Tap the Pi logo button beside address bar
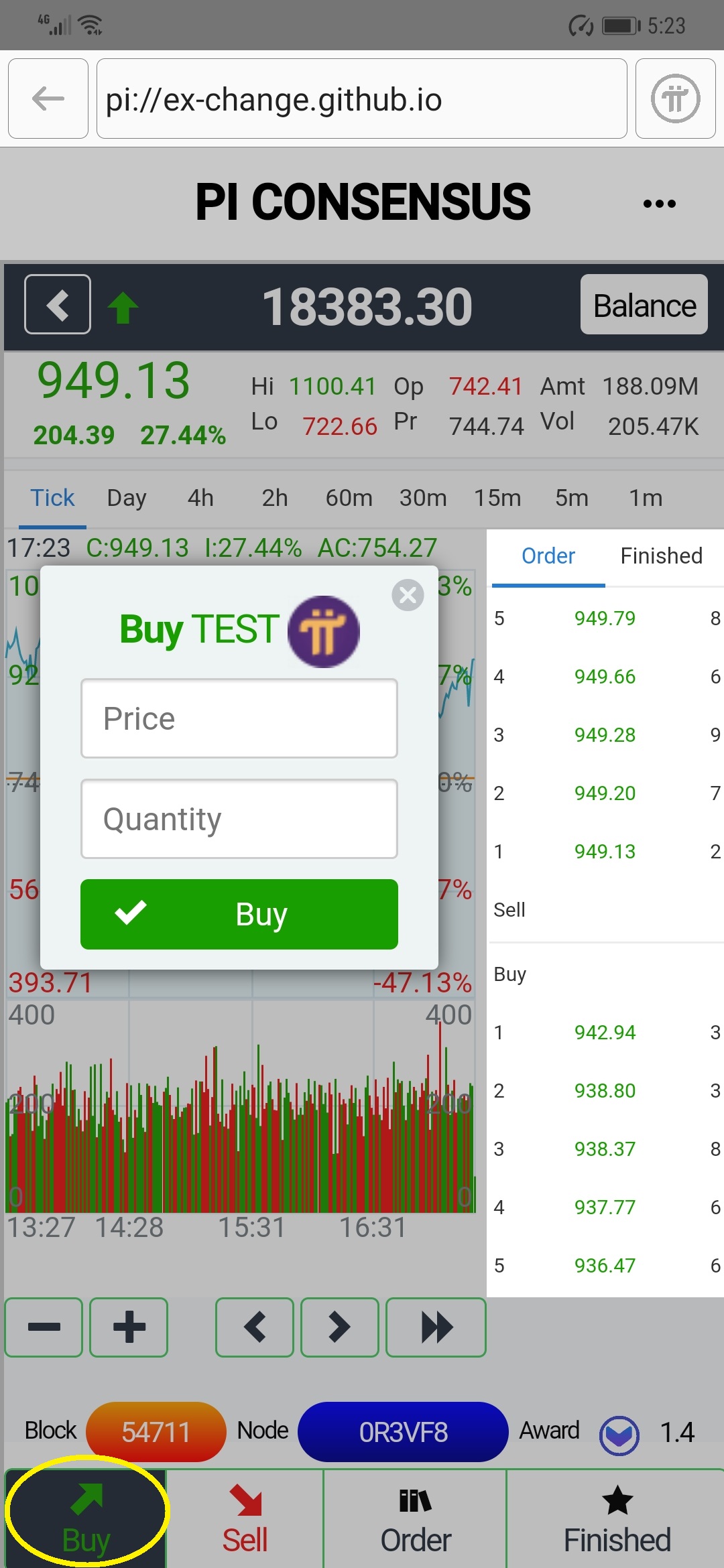The height and width of the screenshot is (1568, 724). (x=675, y=99)
